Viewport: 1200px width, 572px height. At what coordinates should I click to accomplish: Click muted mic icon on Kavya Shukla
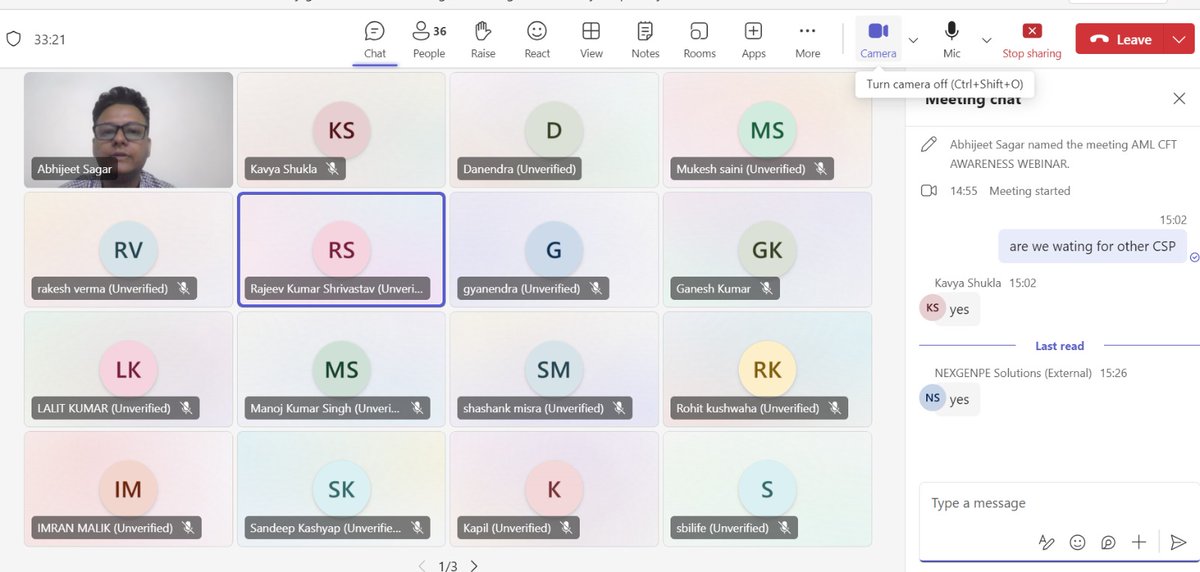(x=332, y=169)
